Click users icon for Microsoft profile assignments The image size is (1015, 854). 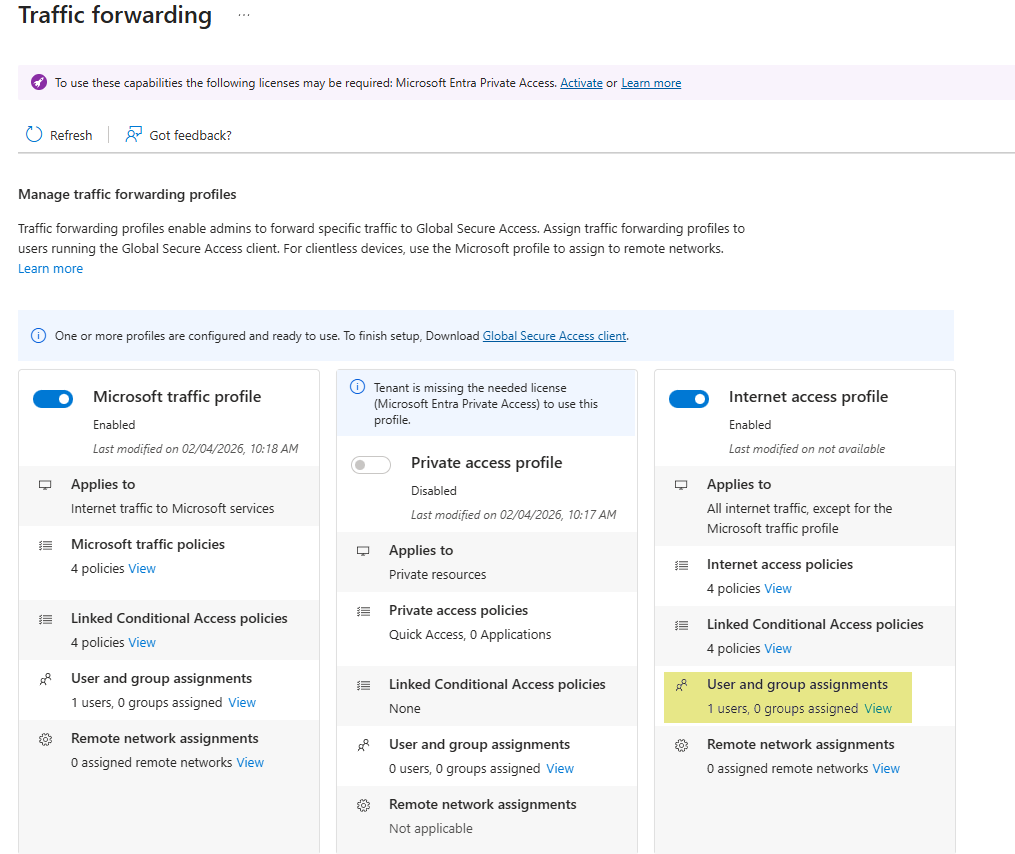45,679
